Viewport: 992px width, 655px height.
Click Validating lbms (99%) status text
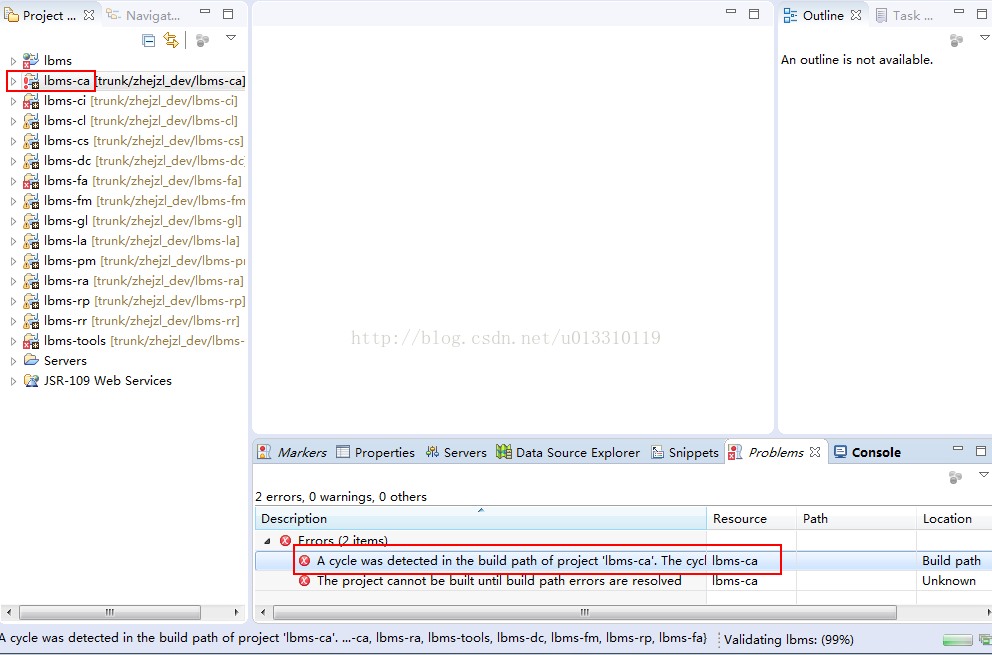(788, 640)
